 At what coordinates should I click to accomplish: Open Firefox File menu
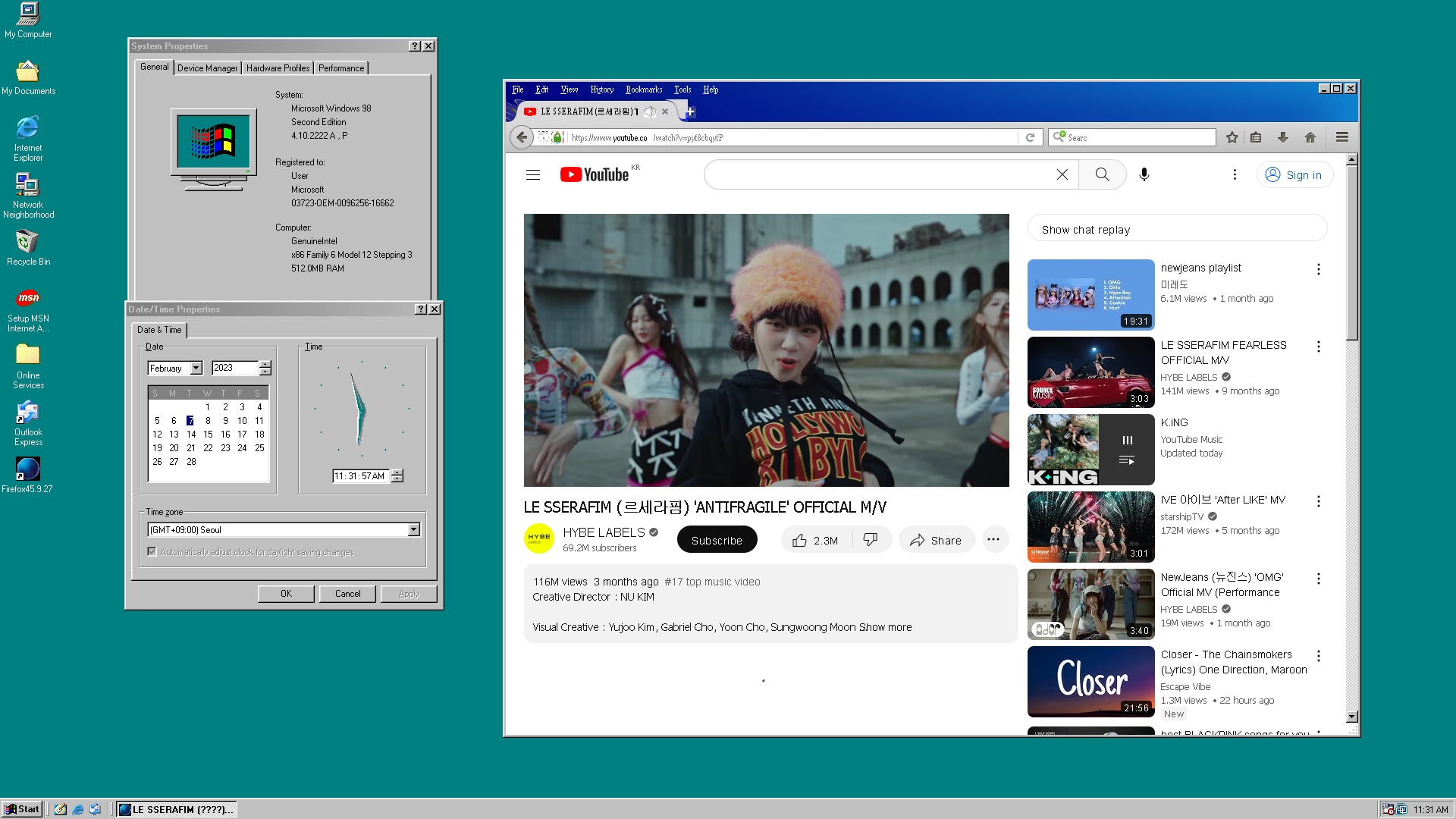pos(518,89)
